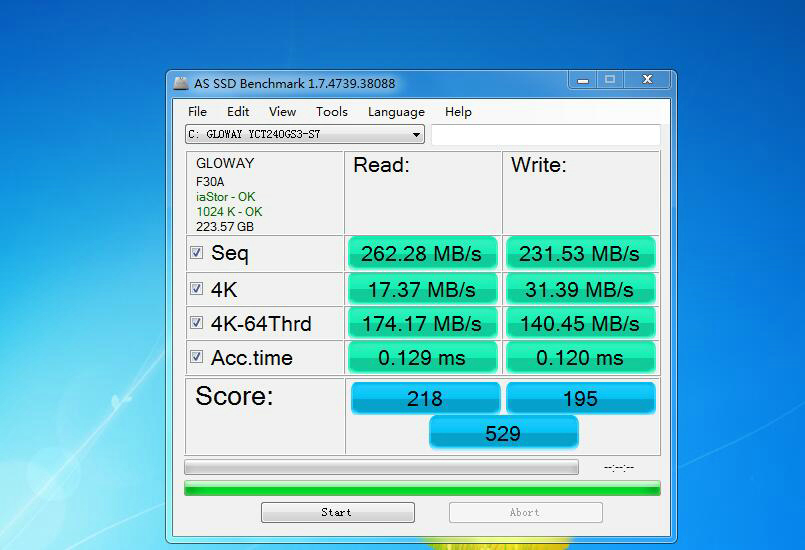Open the Language menu
Viewport: 805px width, 550px height.
(x=396, y=111)
